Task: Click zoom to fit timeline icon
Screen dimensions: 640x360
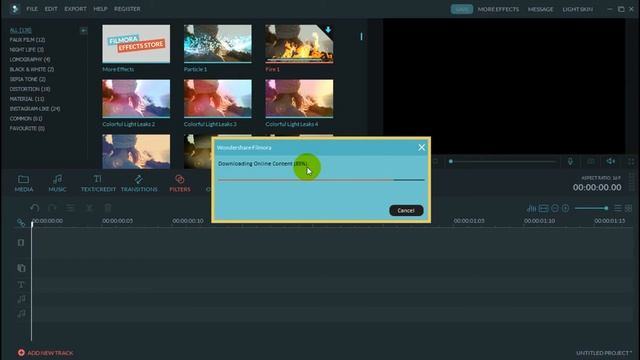Action: tap(543, 209)
